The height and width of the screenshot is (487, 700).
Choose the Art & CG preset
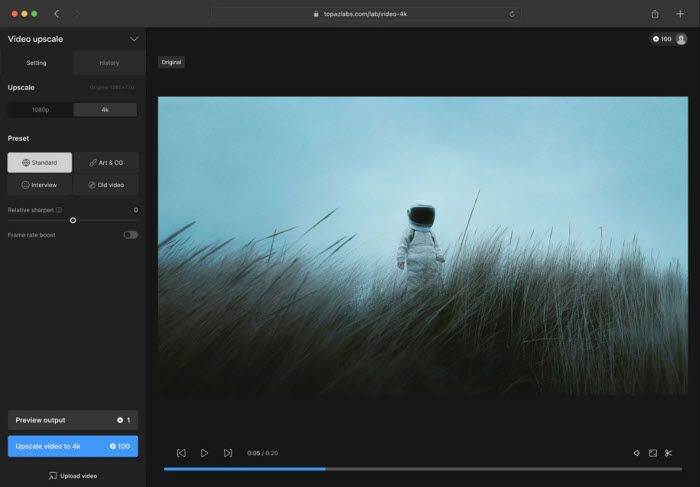[x=106, y=162]
